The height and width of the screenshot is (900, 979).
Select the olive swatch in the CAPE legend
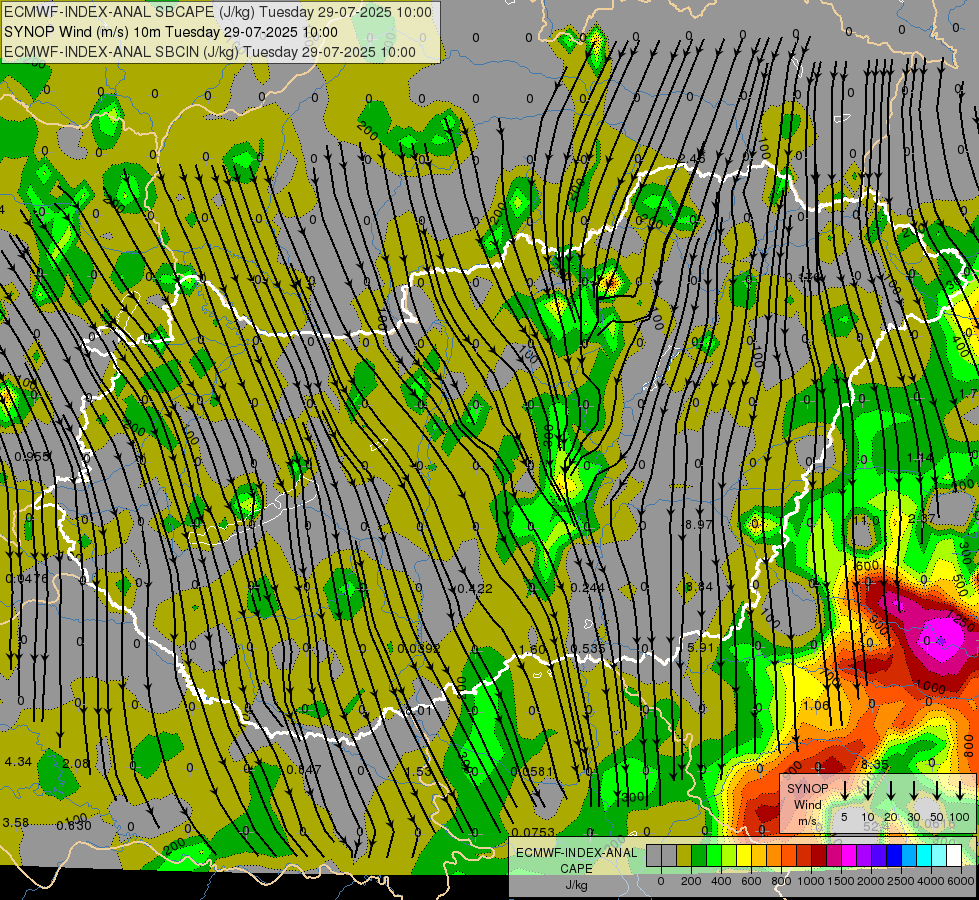coord(684,856)
